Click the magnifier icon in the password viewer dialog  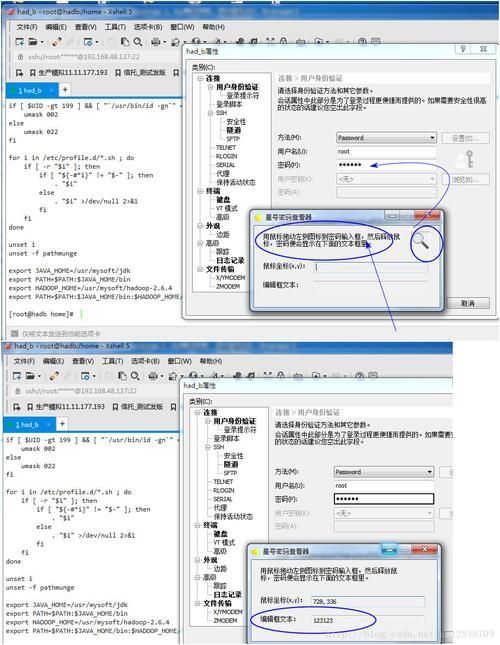[420, 241]
